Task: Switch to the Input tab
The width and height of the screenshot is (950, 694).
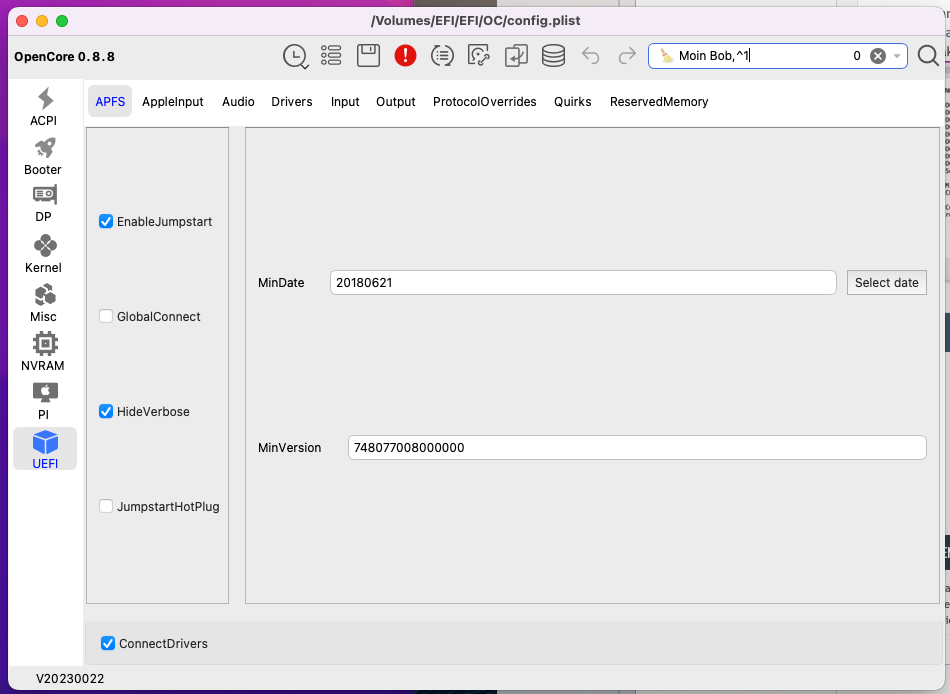Action: click(x=345, y=101)
